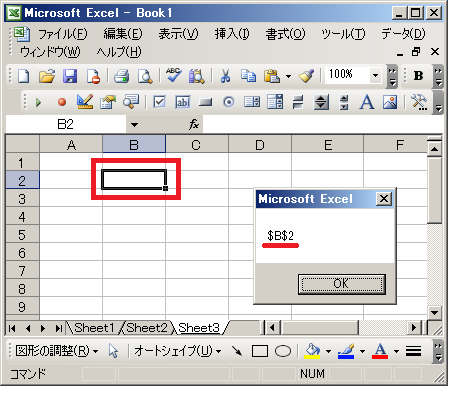Insert a Combo Box control
The width and height of the screenshot is (453, 393).
click(x=275, y=102)
